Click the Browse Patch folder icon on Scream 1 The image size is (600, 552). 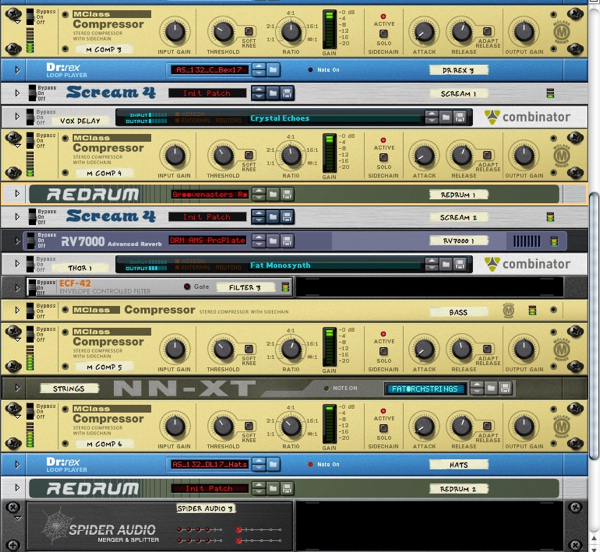tap(273, 93)
